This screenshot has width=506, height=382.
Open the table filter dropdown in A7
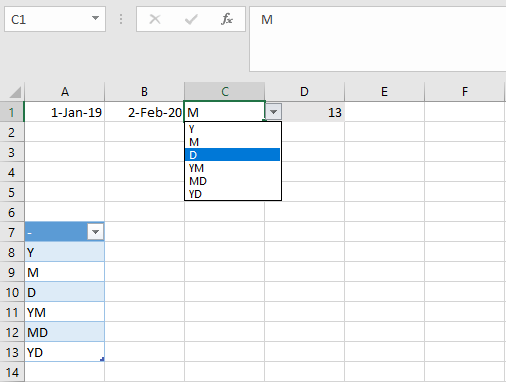click(x=95, y=232)
